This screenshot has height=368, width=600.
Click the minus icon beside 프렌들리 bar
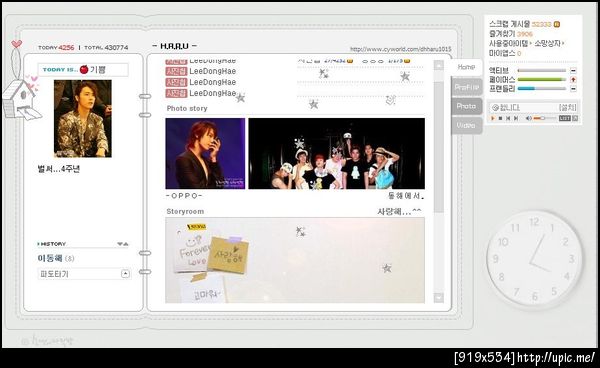[x=573, y=89]
